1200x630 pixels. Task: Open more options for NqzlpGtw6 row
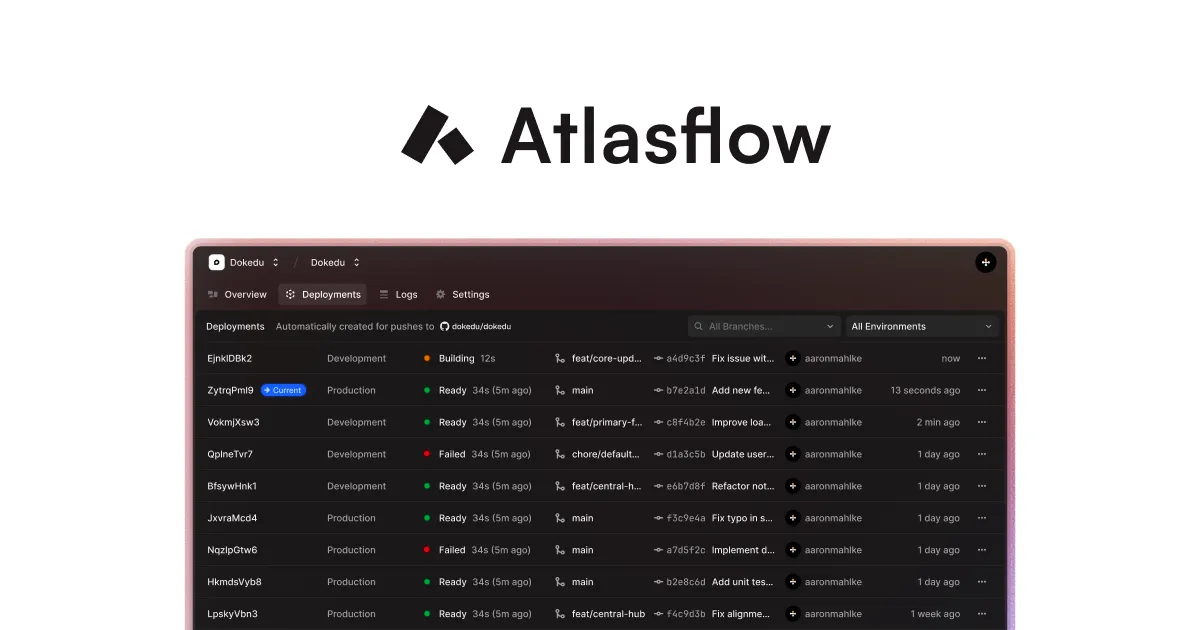coord(982,550)
